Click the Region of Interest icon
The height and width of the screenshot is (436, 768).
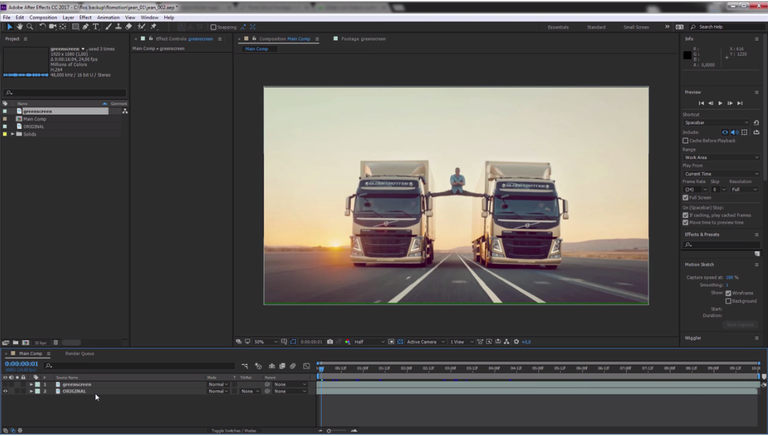(x=391, y=342)
